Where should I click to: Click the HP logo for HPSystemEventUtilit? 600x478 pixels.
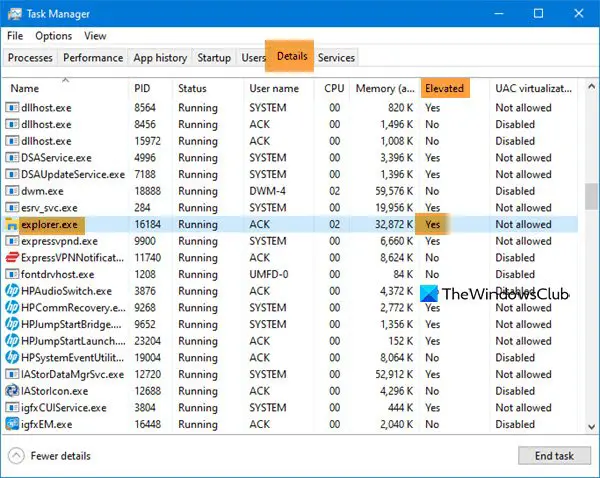click(12, 357)
